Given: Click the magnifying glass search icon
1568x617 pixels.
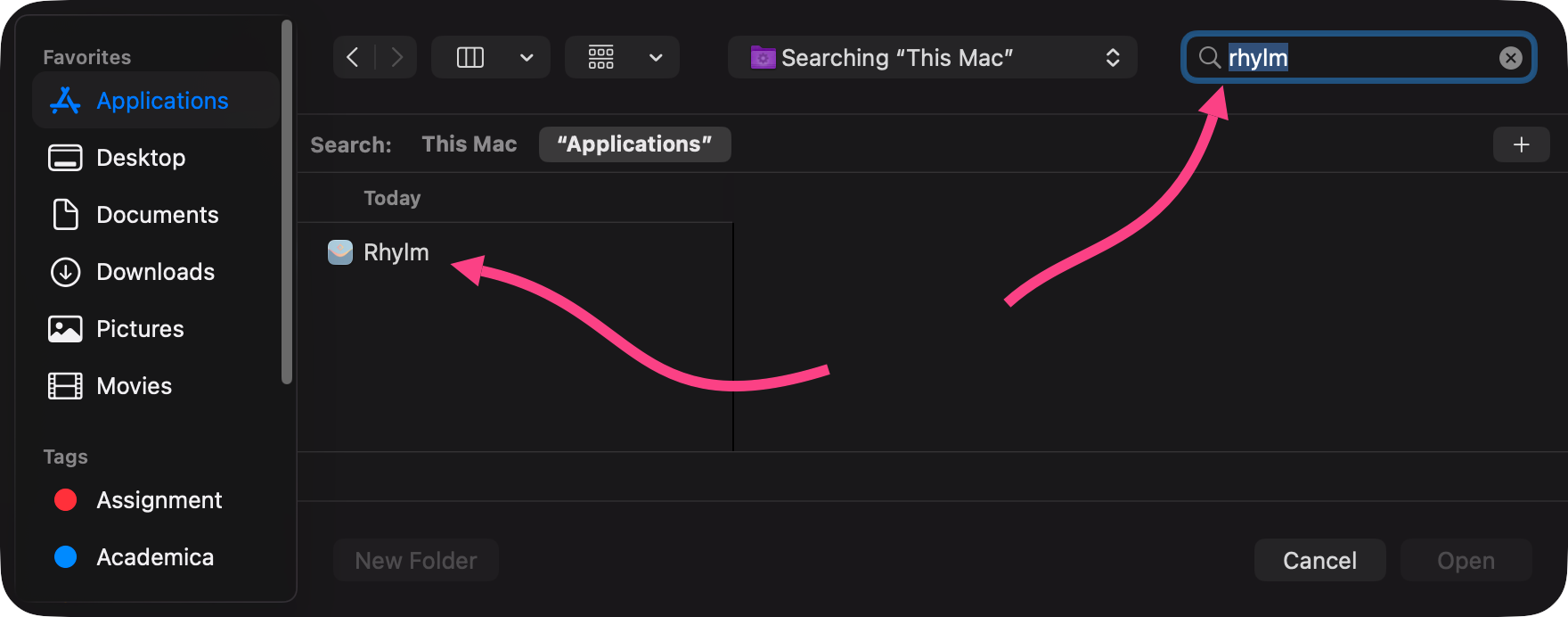Looking at the screenshot, I should pyautogui.click(x=1209, y=58).
